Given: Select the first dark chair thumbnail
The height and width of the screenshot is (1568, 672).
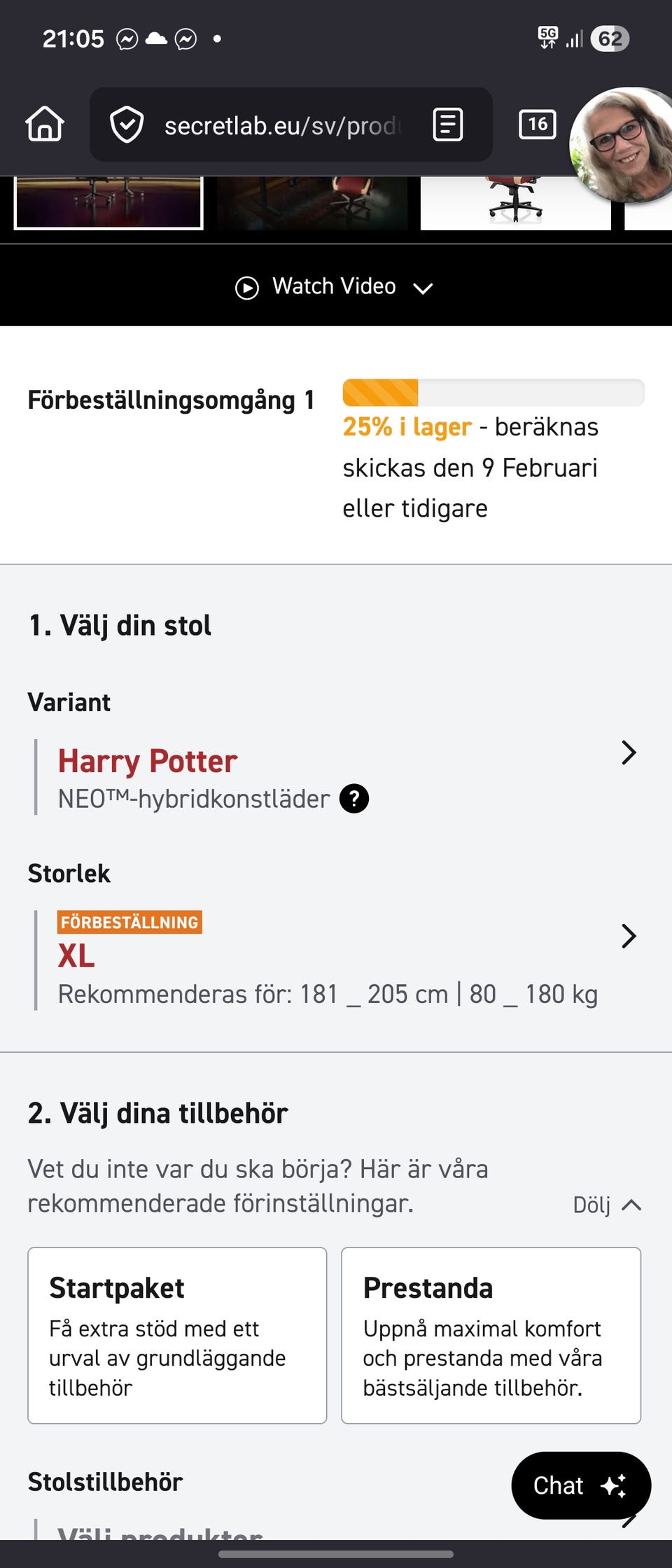Looking at the screenshot, I should coord(108,202).
